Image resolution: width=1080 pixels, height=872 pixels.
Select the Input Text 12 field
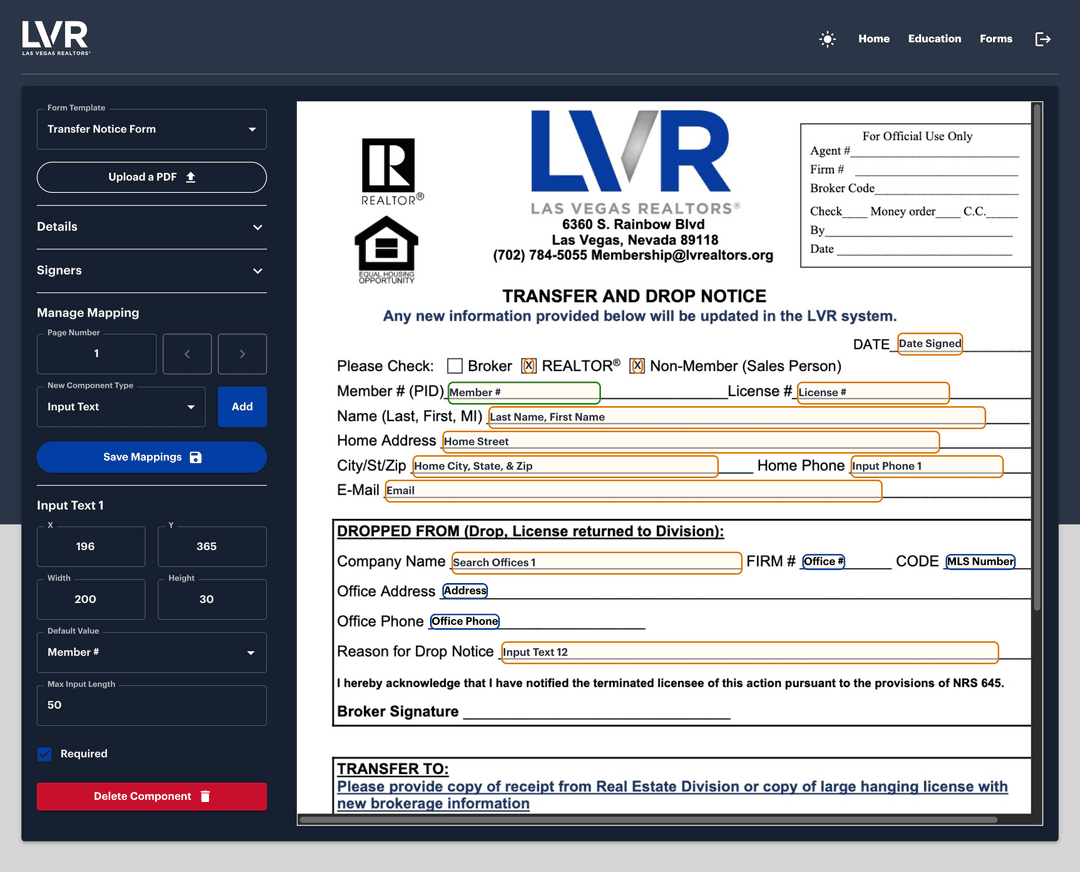750,652
